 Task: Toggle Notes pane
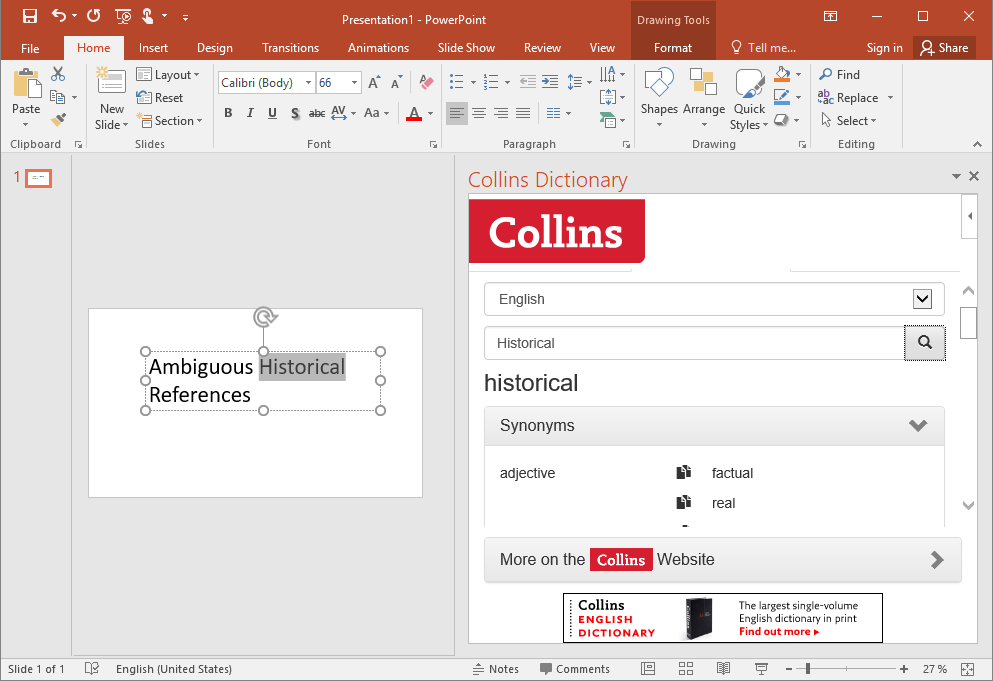(496, 669)
